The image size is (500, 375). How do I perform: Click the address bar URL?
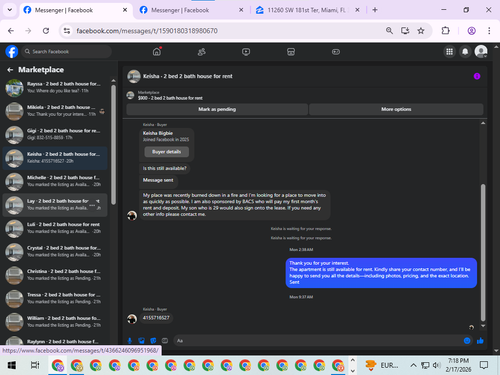[147, 31]
